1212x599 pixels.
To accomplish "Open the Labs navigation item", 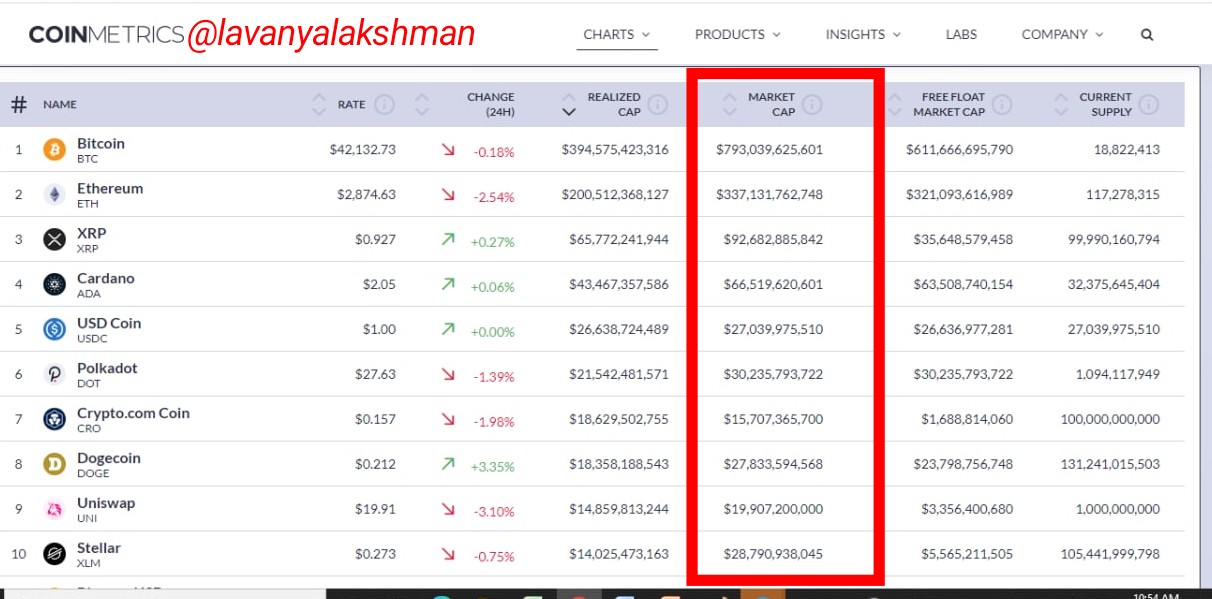I will coord(961,34).
